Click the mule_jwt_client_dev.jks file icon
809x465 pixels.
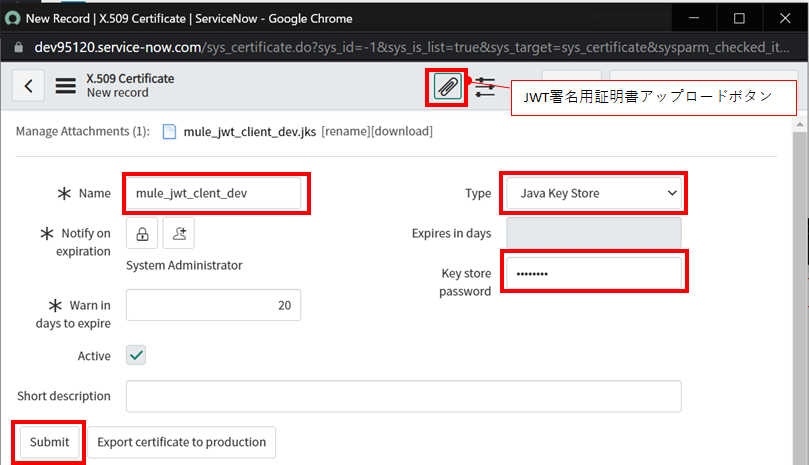169,131
